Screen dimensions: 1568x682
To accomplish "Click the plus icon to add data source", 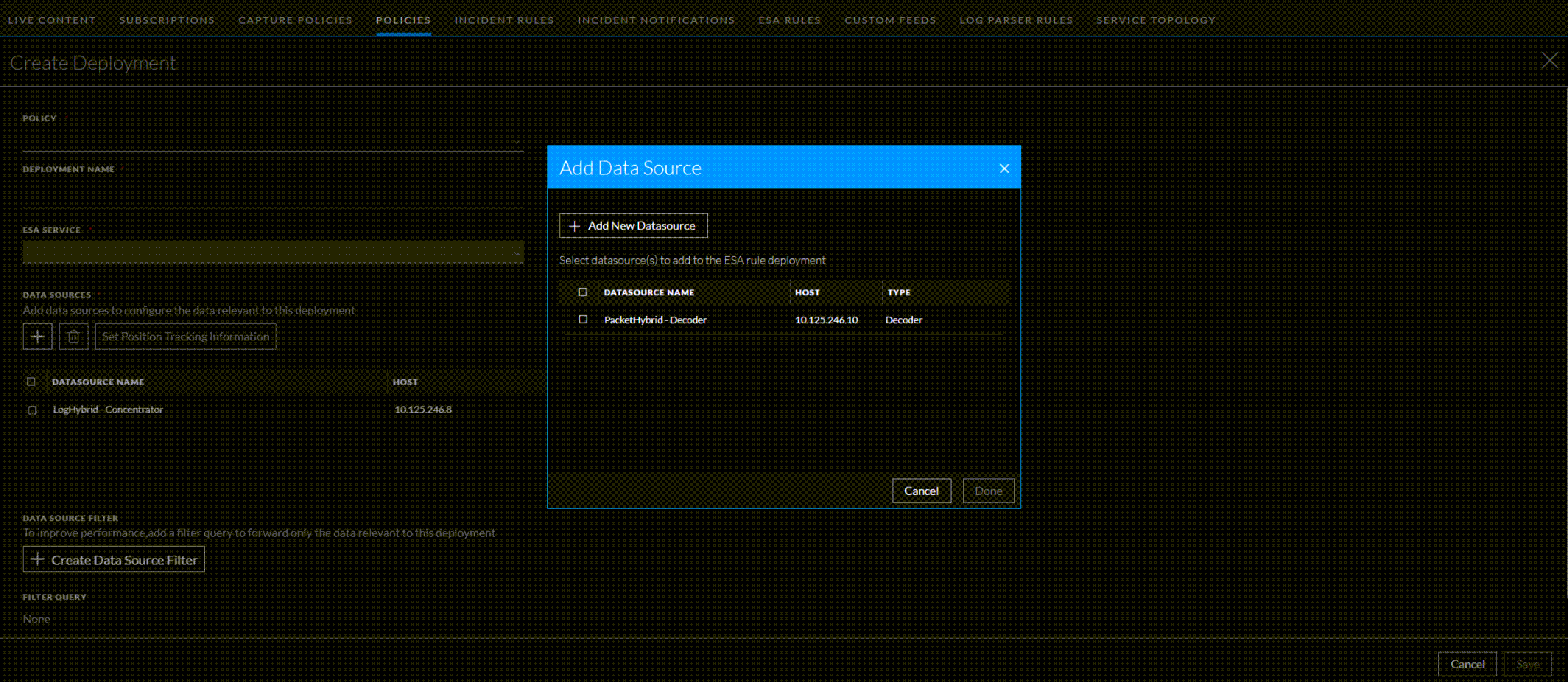I will (37, 336).
